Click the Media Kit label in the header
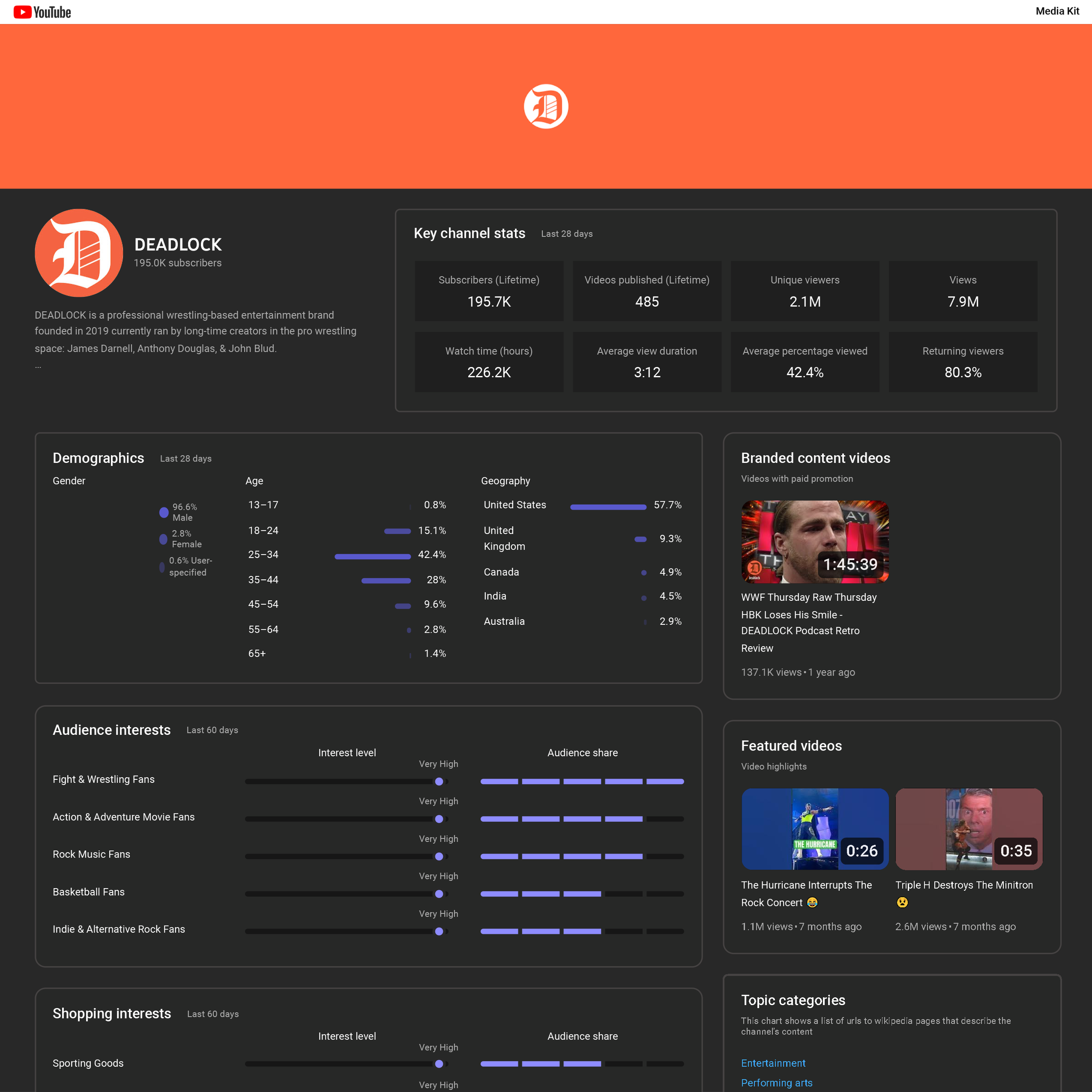Image resolution: width=1092 pixels, height=1092 pixels. 1057,11
